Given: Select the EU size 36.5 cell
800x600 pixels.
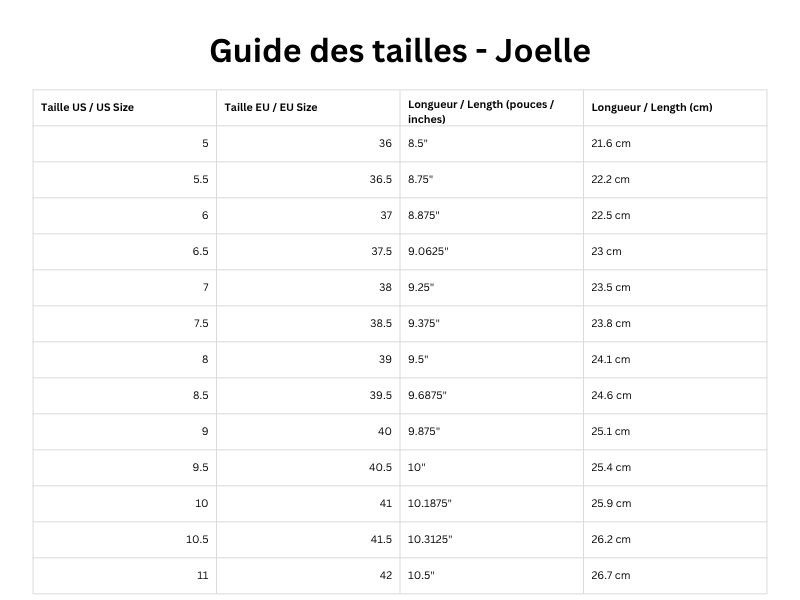Looking at the screenshot, I should [380, 179].
